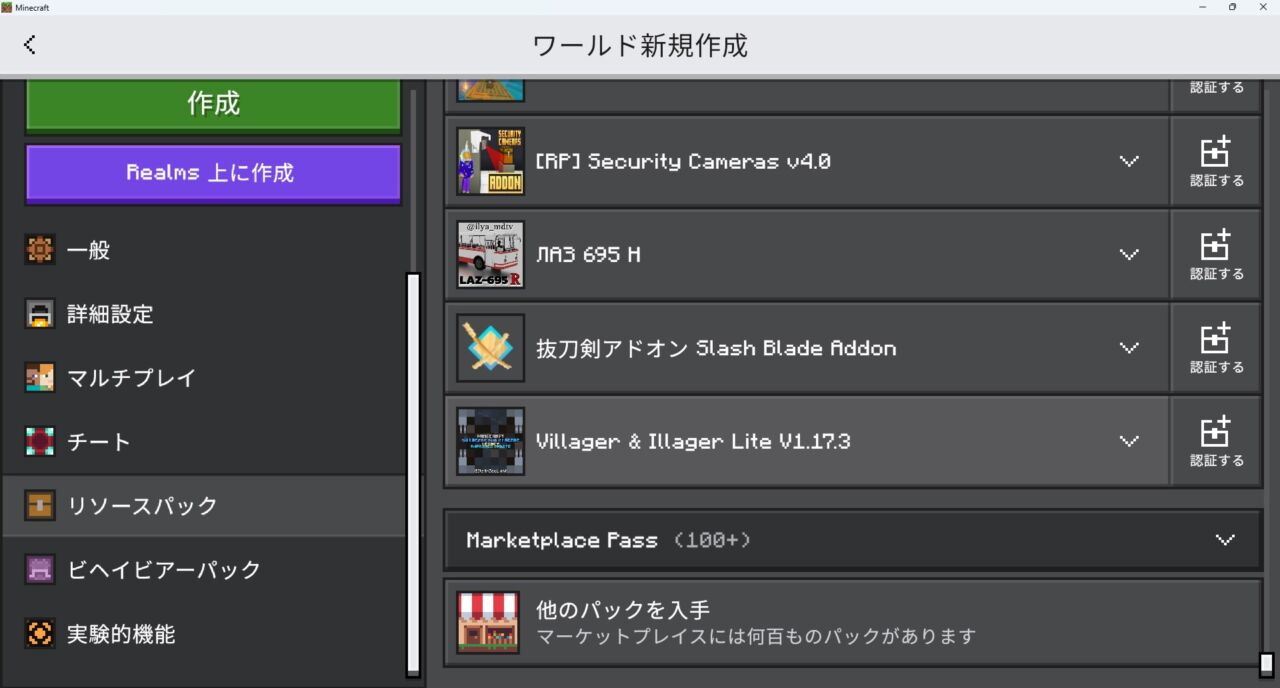Viewport: 1280px width, 688px height.
Task: Click the LAZ-695 bus pack thumbnail
Action: (491, 254)
